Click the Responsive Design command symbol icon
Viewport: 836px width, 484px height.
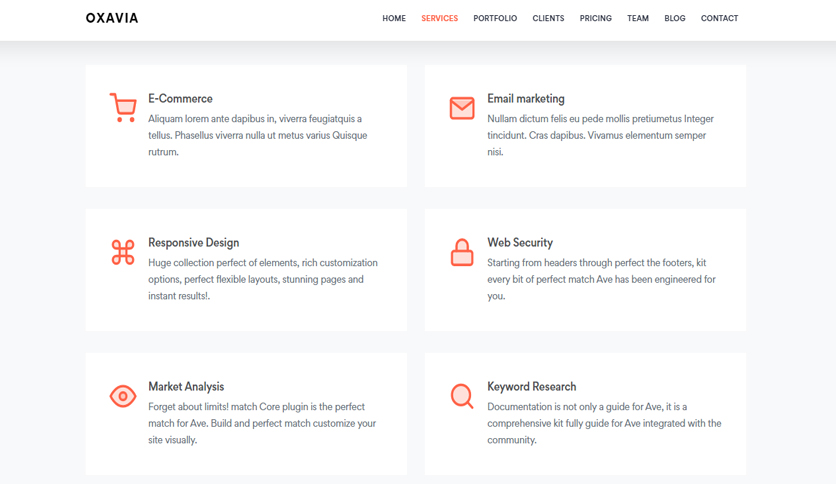(123, 252)
